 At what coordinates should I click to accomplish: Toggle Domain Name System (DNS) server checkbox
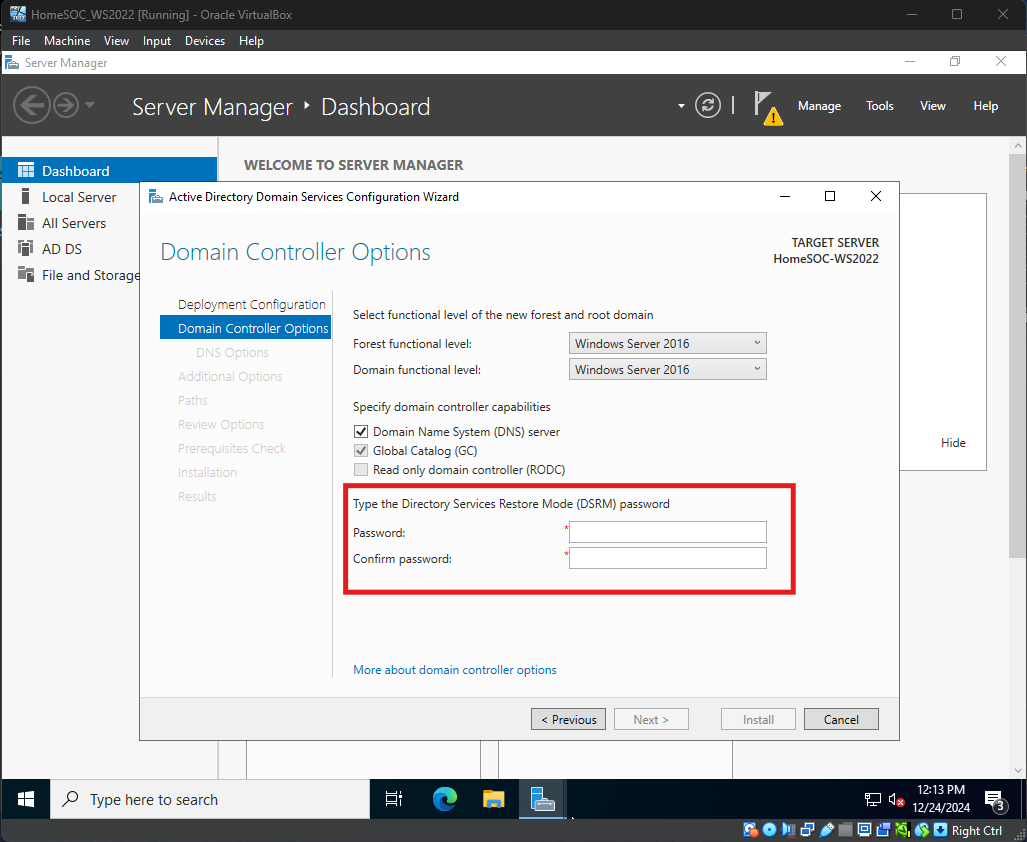pos(361,432)
